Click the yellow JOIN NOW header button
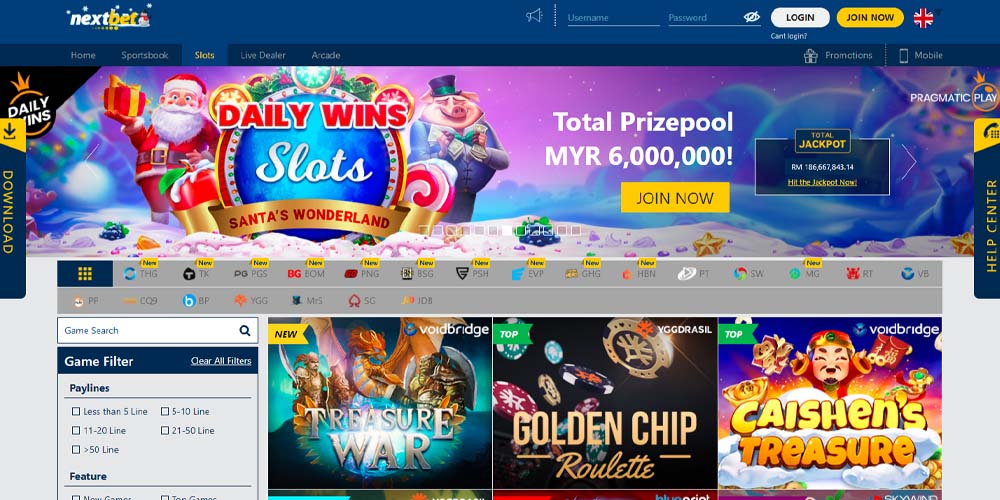 click(x=870, y=18)
